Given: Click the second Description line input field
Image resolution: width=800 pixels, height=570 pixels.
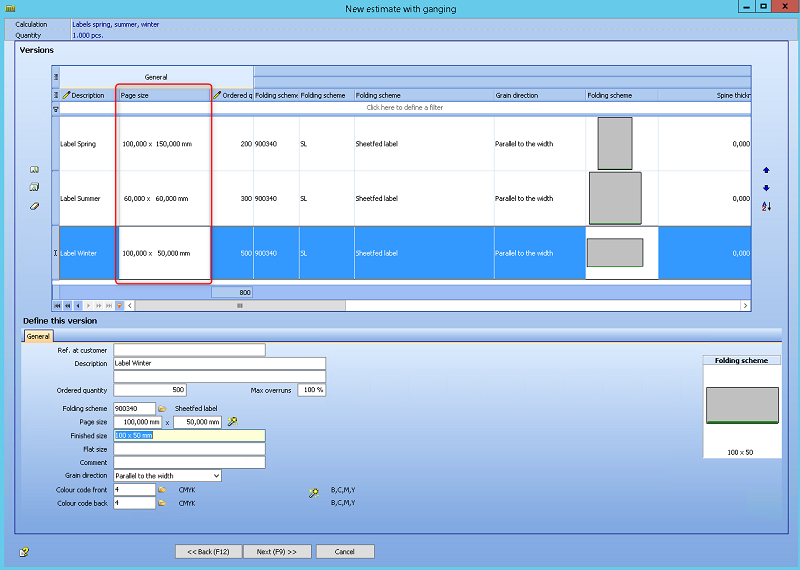Looking at the screenshot, I should 219,377.
